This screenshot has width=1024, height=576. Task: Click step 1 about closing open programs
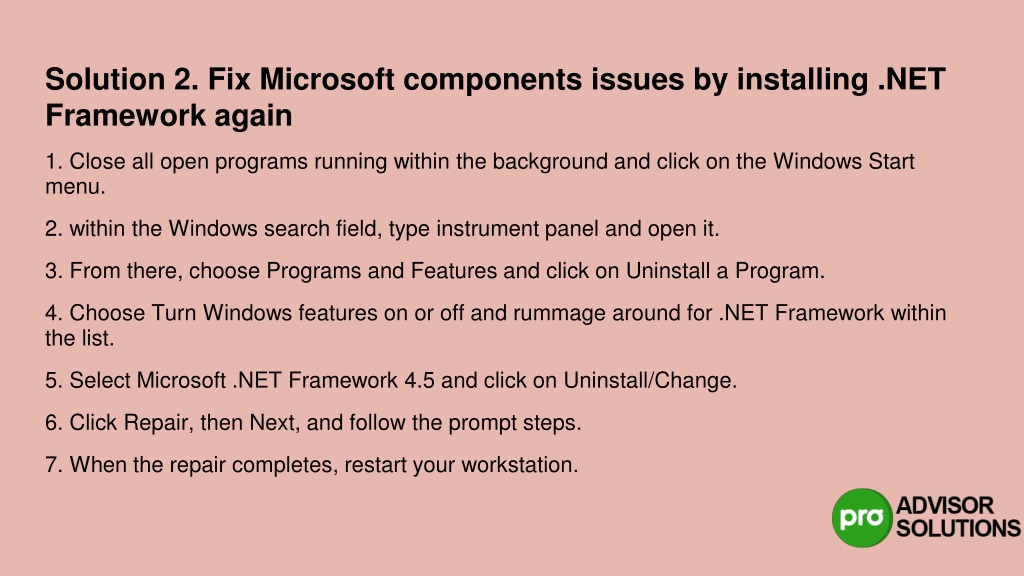pyautogui.click(x=479, y=174)
